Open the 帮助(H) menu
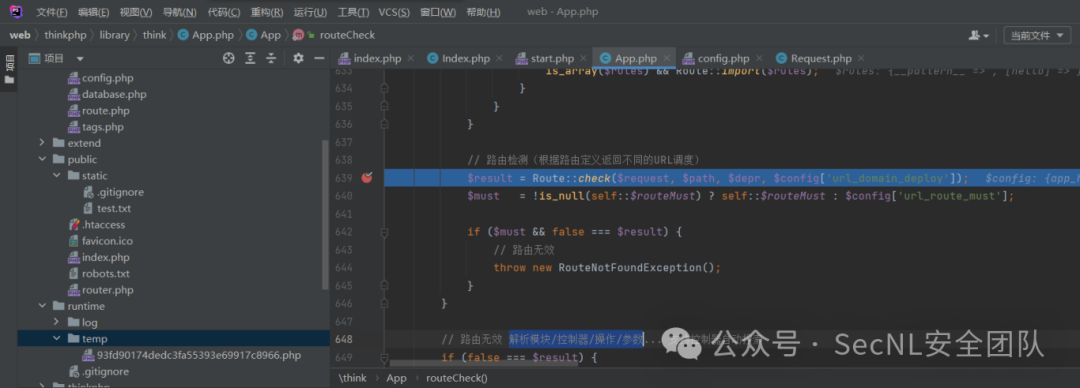Screen dimensions: 1080x388 [484, 12]
